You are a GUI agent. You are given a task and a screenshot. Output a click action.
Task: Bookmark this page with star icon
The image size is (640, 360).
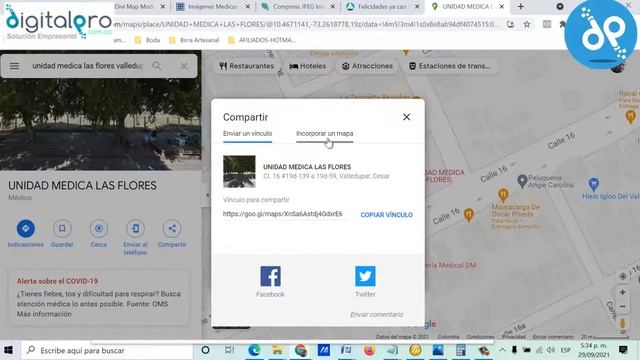click(527, 24)
